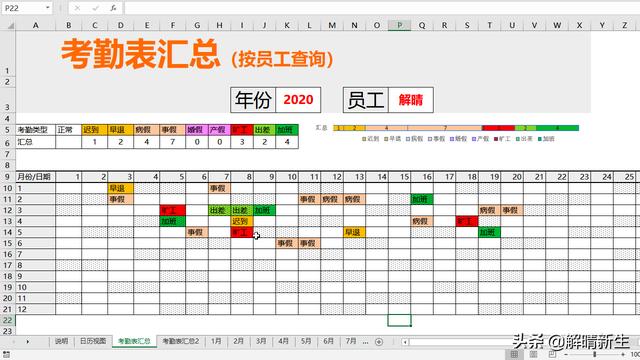Switch to Page Layout view icon

pyautogui.click(x=533, y=354)
